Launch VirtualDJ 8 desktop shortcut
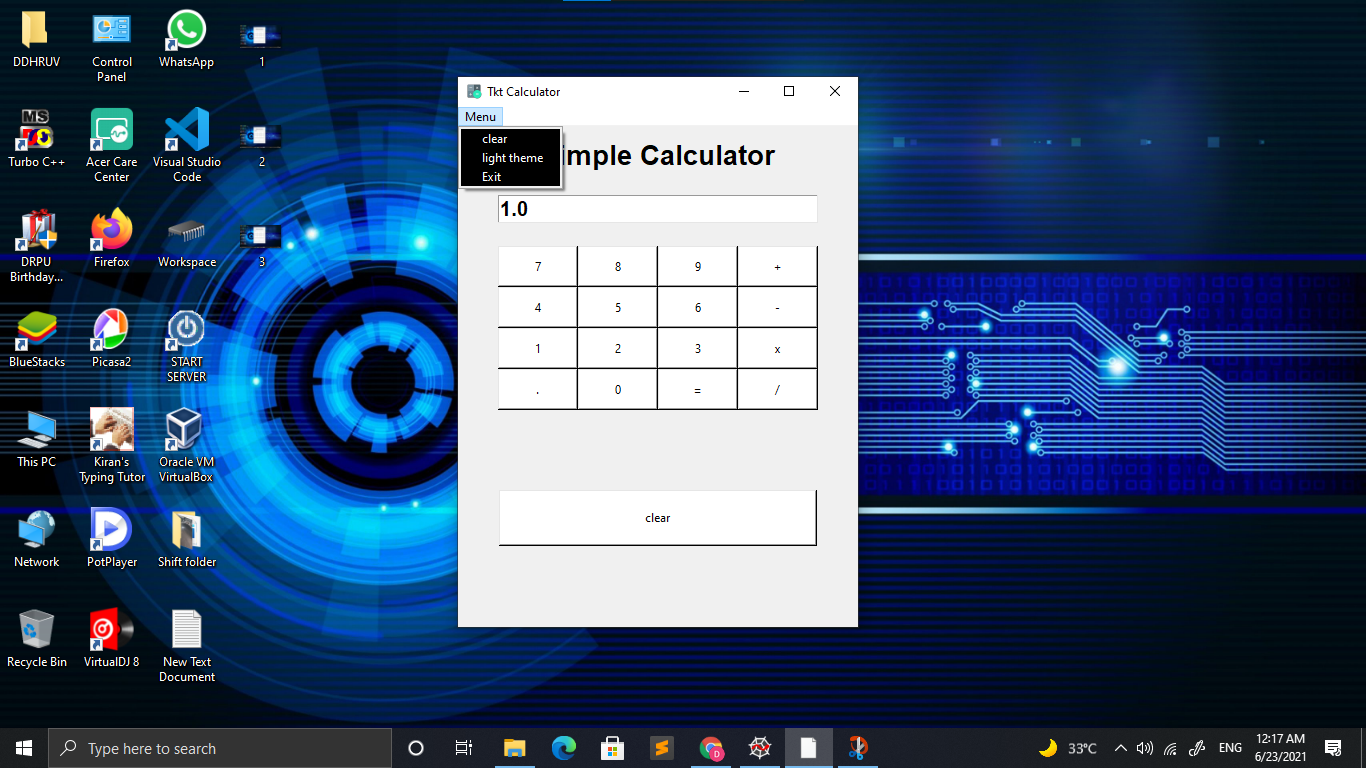 [111, 640]
